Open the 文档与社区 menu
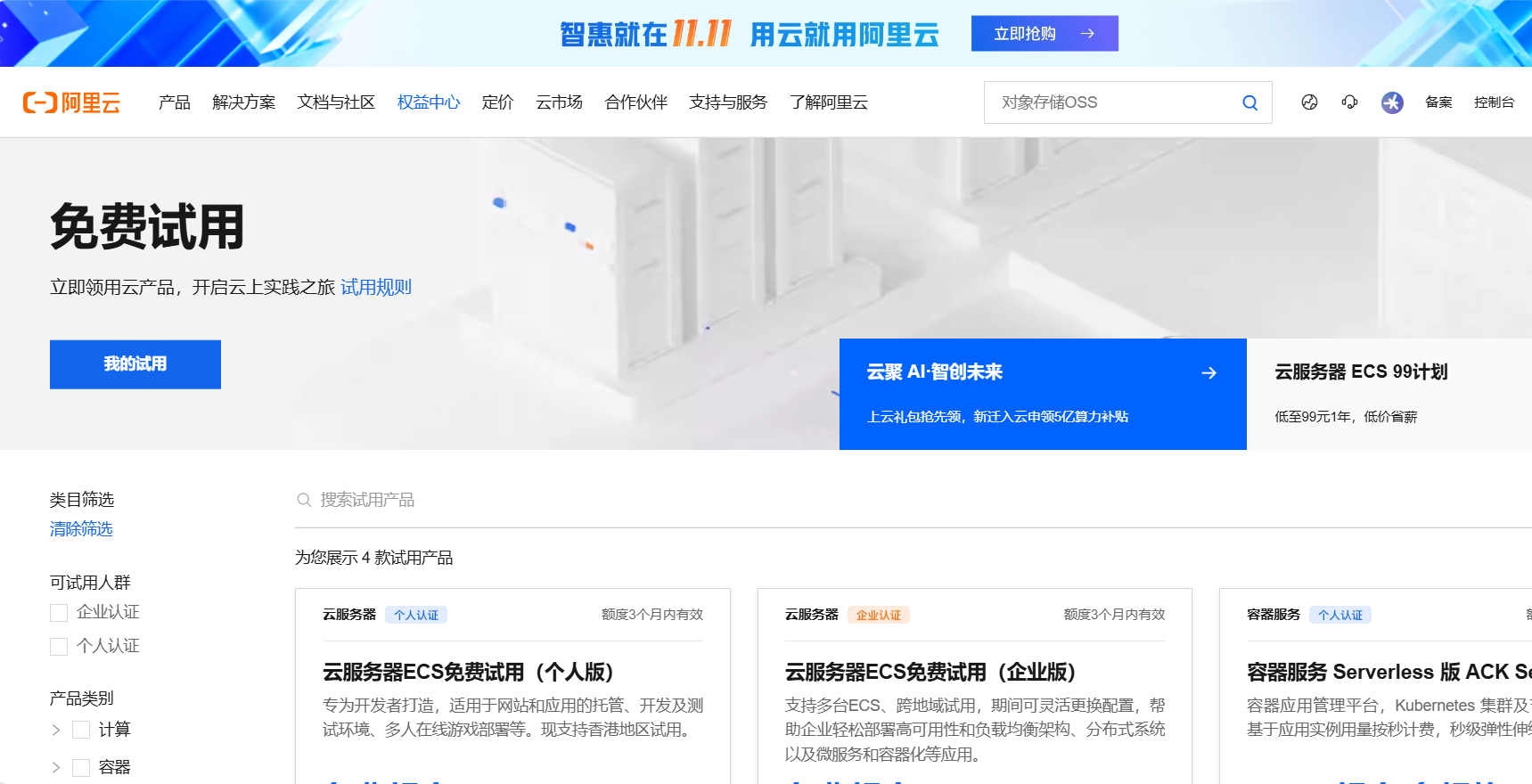The image size is (1532, 784). pos(336,102)
